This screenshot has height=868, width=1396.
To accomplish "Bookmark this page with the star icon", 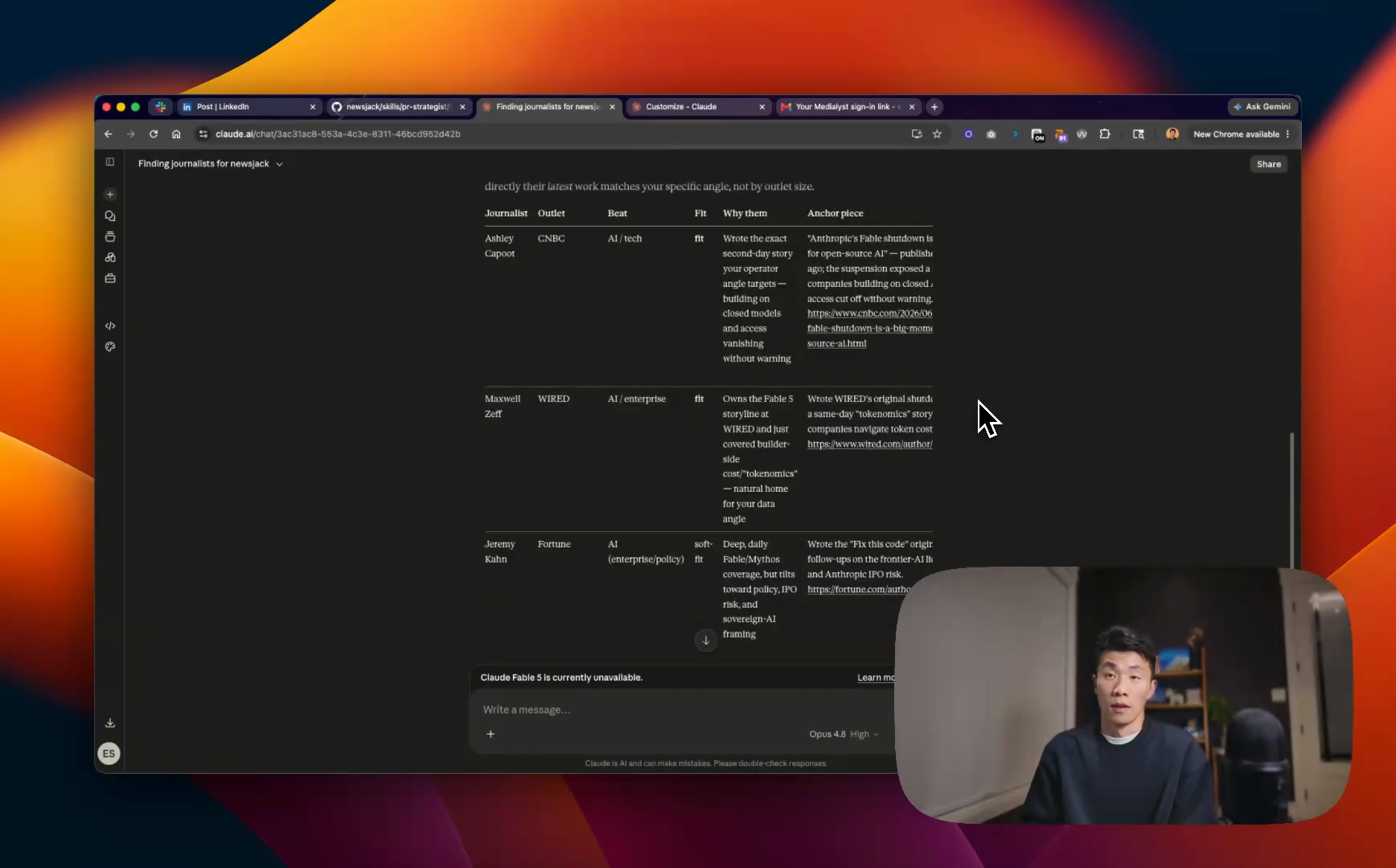I will tap(937, 134).
